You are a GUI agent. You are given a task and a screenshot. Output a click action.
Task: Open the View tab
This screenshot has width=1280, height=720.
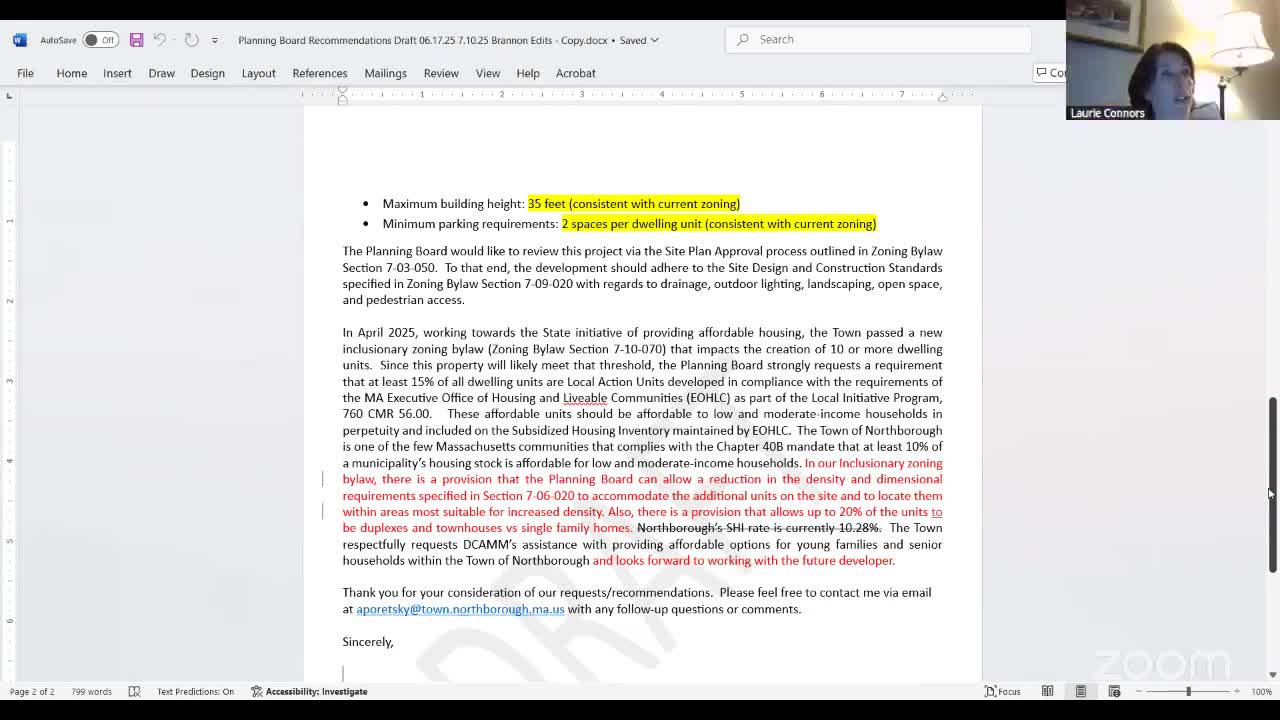pos(488,73)
